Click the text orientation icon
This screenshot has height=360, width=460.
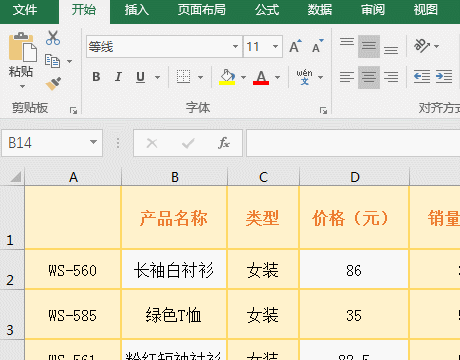tap(422, 46)
